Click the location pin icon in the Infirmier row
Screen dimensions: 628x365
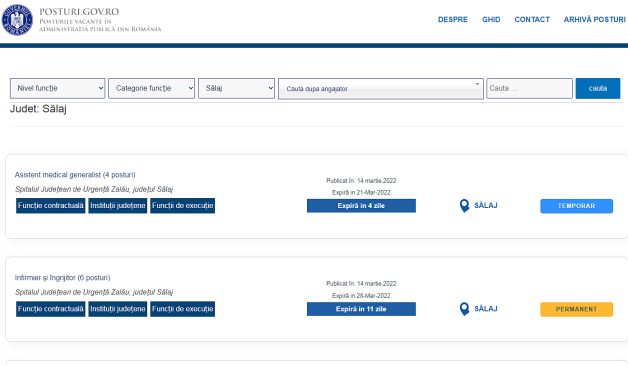(464, 309)
